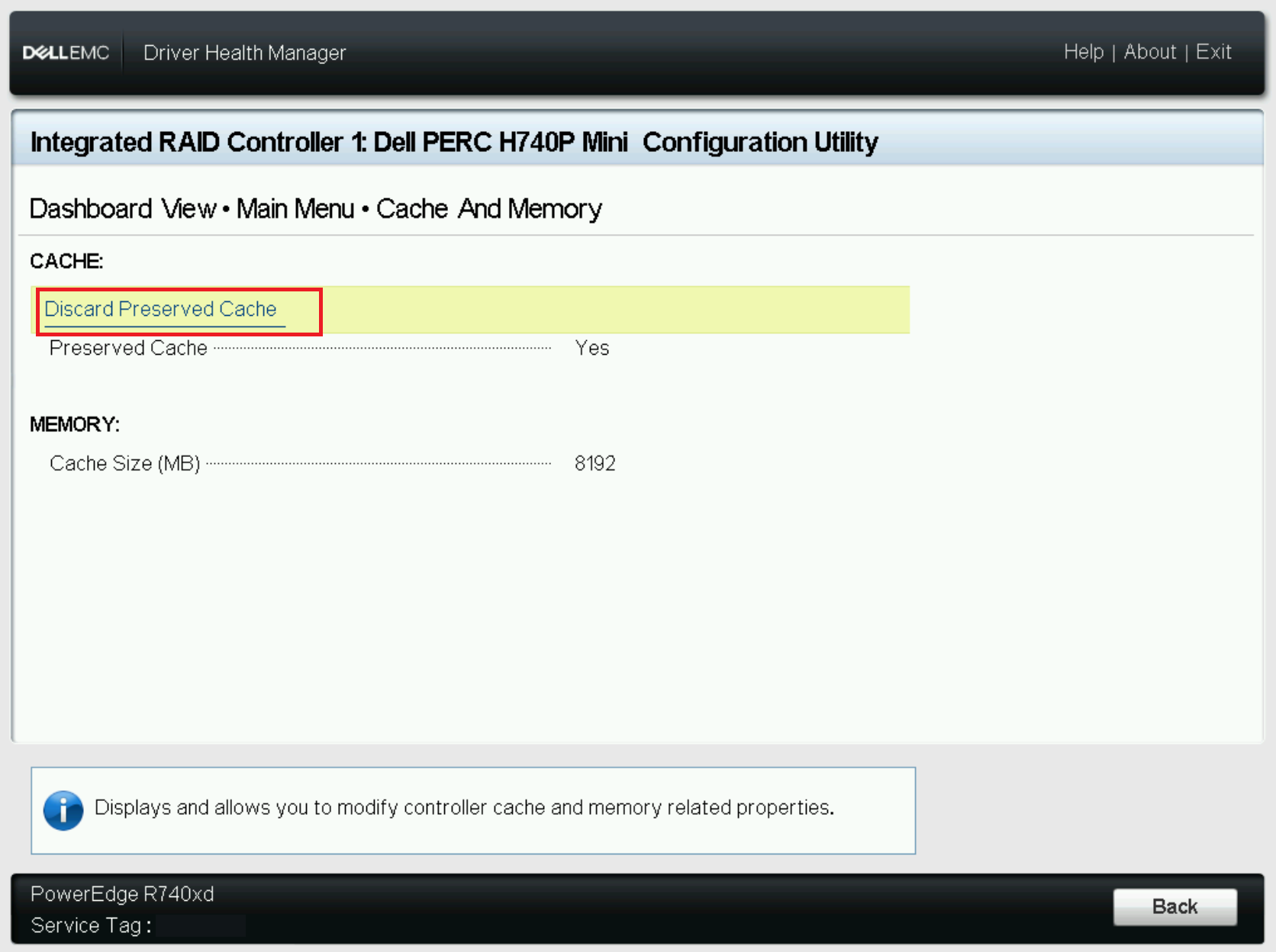
Task: Click the Back button
Action: (x=1174, y=907)
